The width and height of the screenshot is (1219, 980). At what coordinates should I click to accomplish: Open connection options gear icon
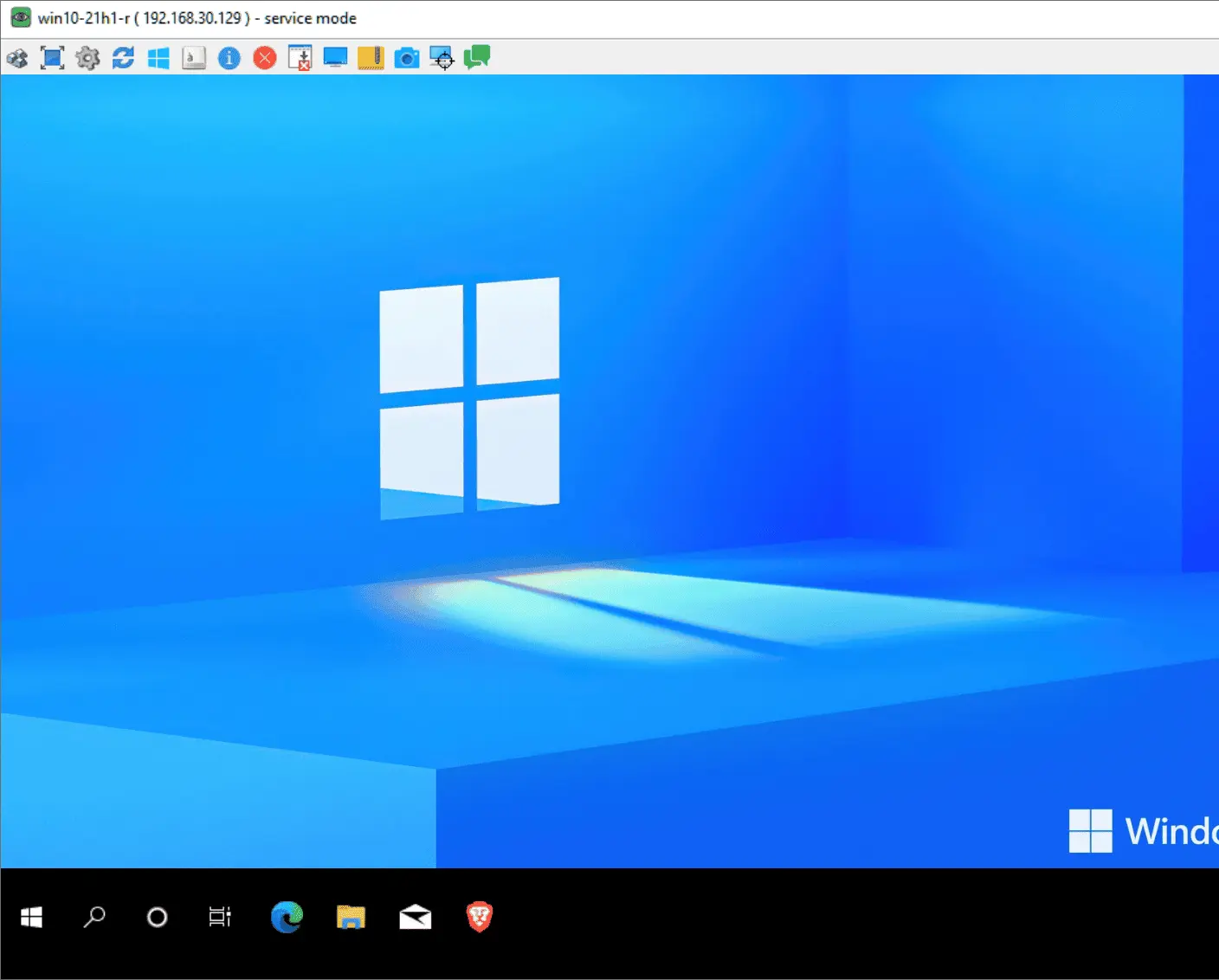click(87, 58)
